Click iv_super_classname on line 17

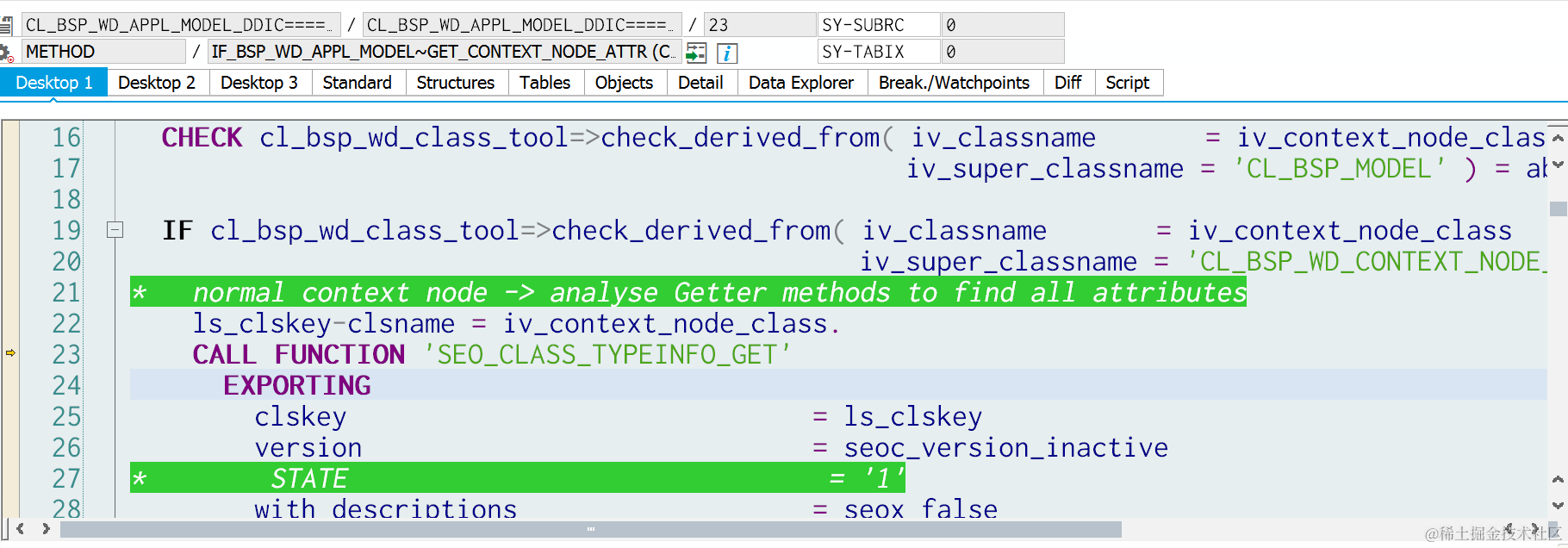1045,168
